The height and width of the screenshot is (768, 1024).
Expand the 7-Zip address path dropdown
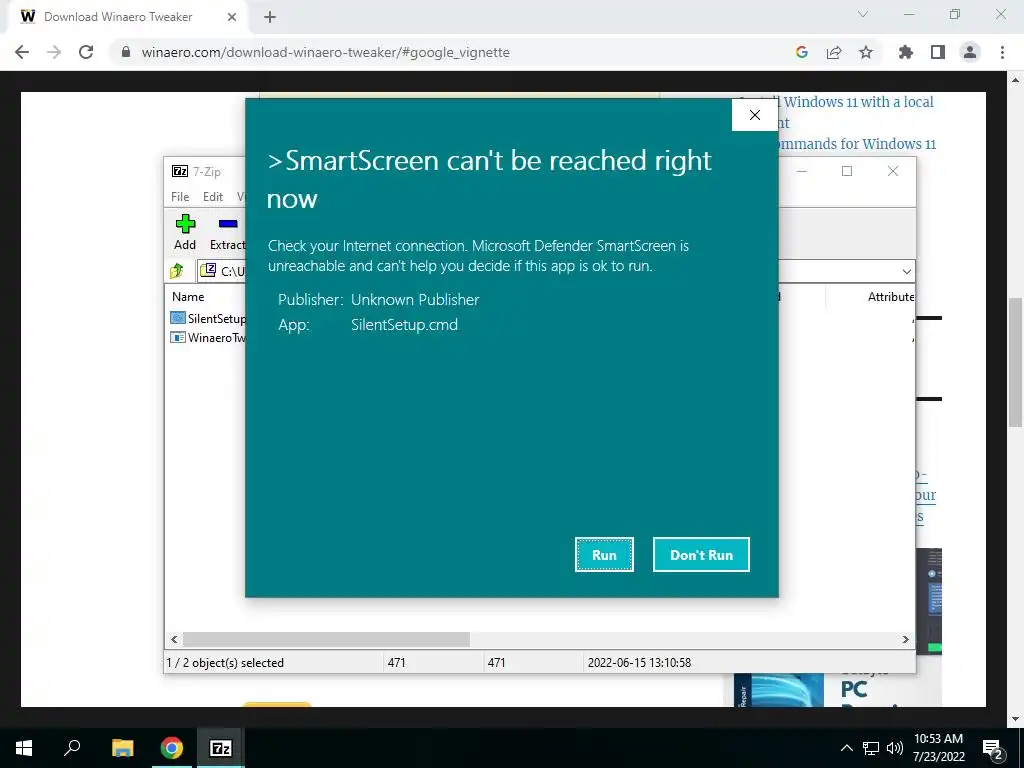(906, 271)
